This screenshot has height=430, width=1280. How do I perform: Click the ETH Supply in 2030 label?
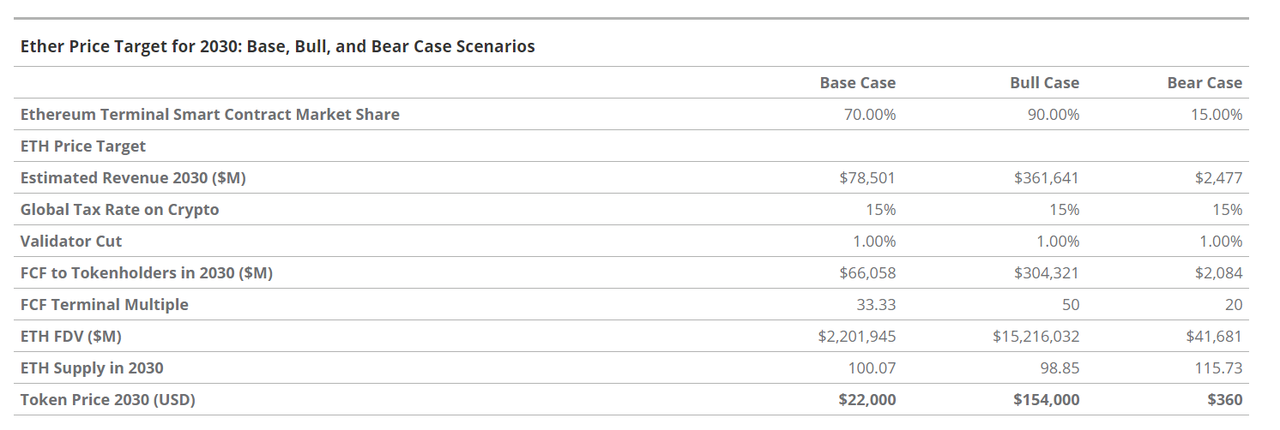[x=92, y=368]
